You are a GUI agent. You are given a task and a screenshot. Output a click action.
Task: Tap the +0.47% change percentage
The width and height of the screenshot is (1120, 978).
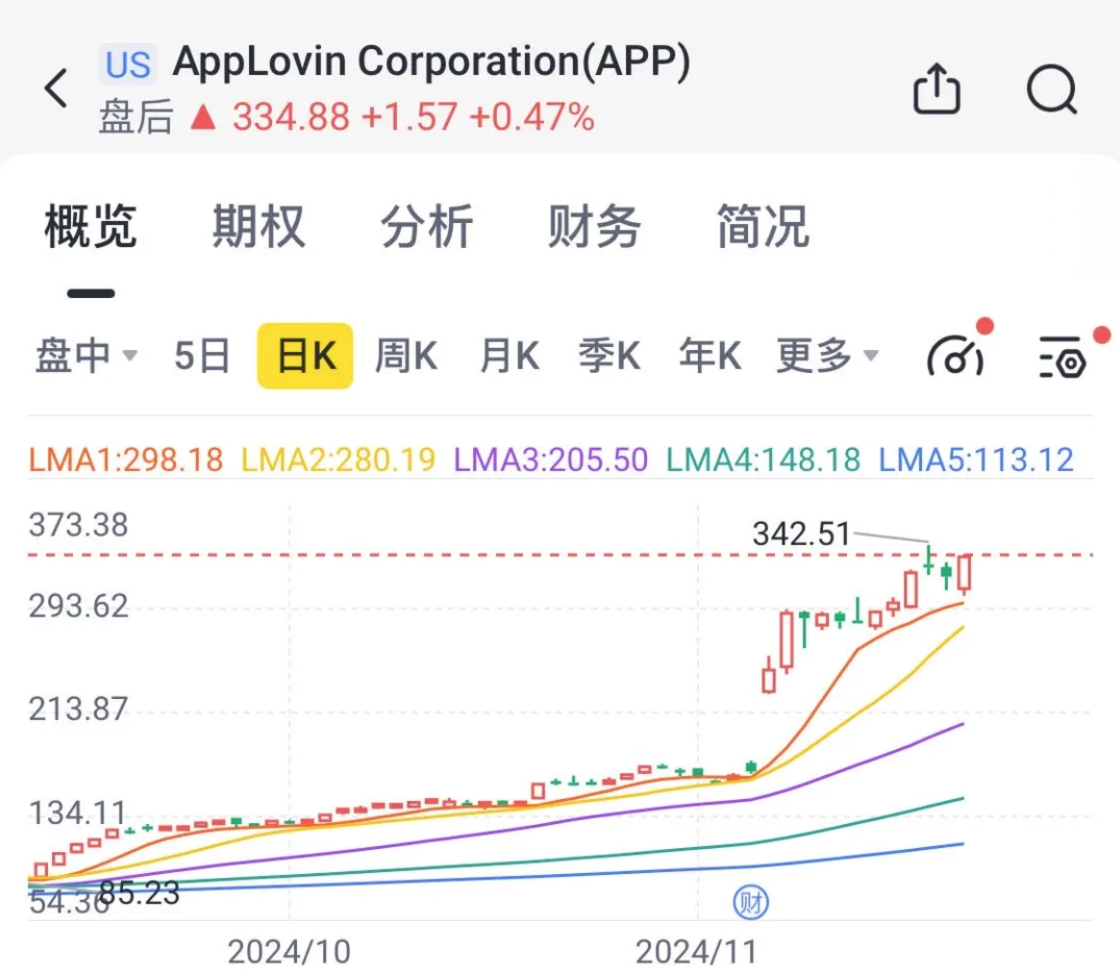click(x=532, y=117)
